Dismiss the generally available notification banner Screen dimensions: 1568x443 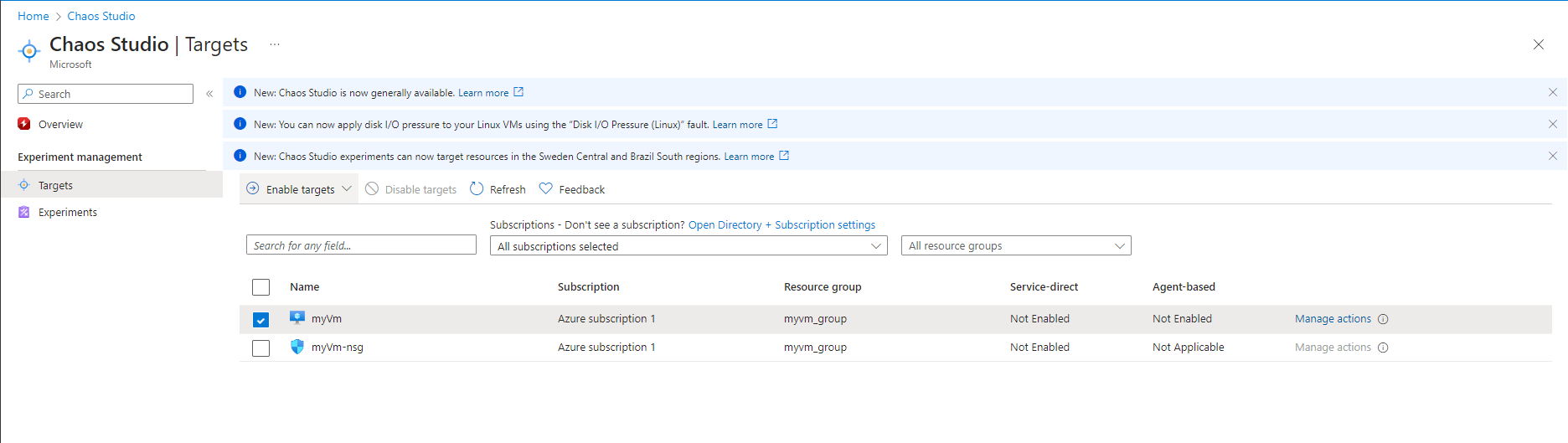click(1552, 93)
